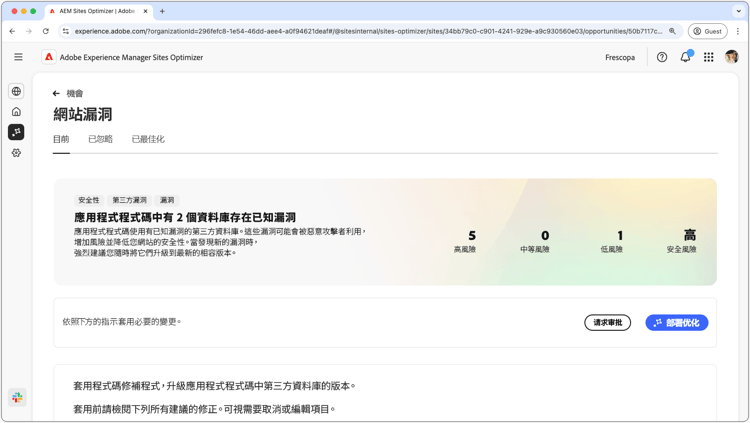The image size is (750, 423).
Task: Select the AEM Sites Optimizer browser tab
Action: pos(99,11)
